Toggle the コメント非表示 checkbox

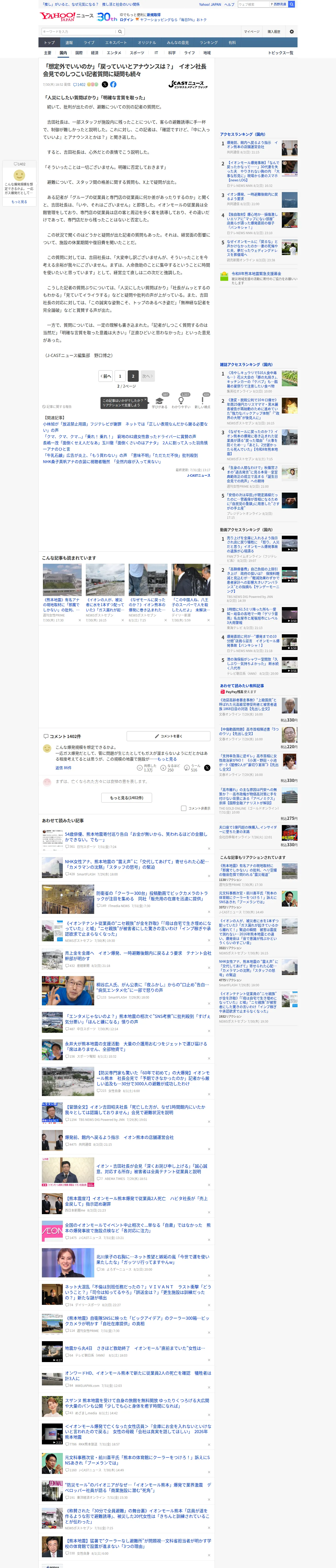point(183,808)
